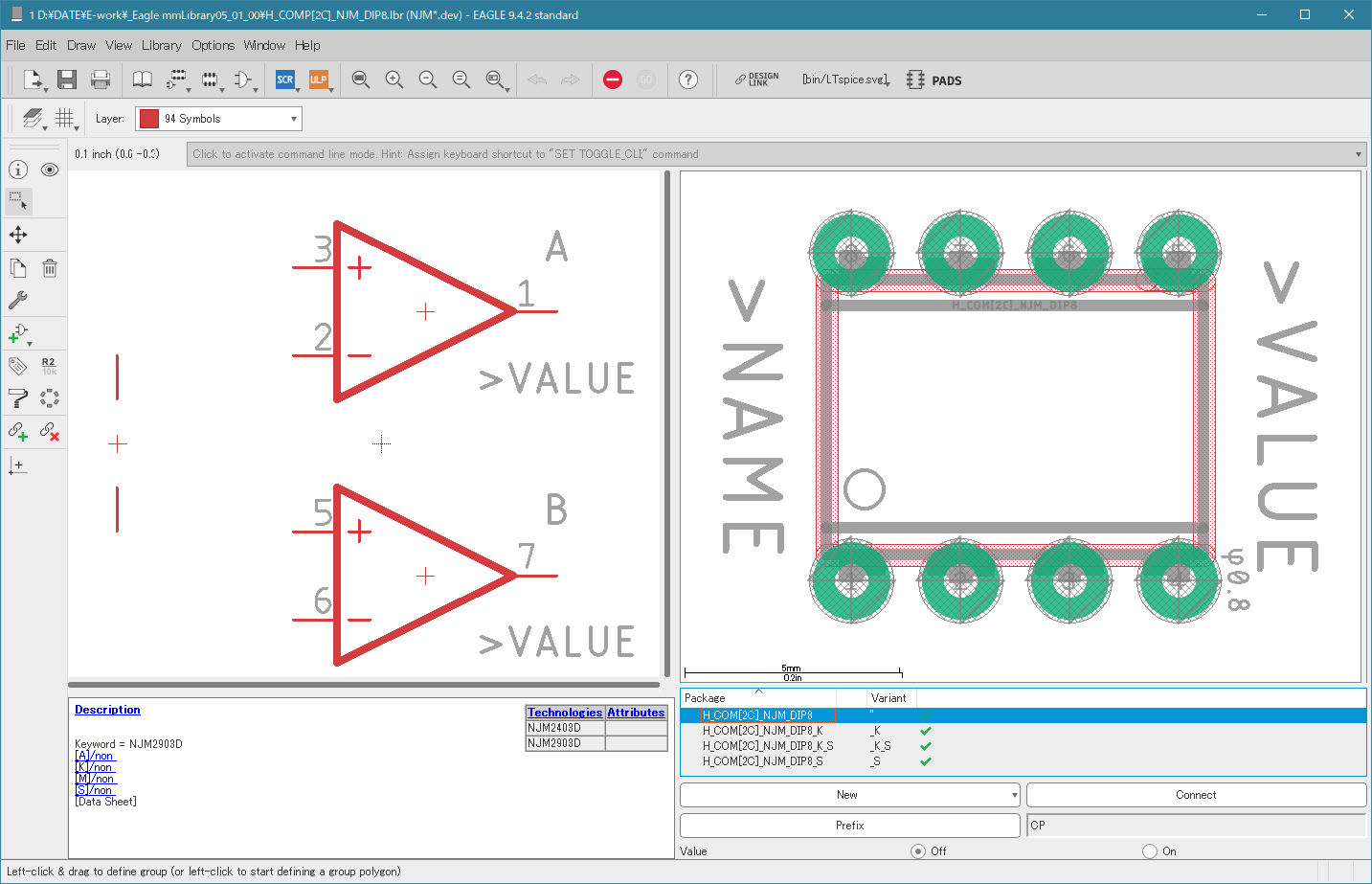1372x884 pixels.
Task: Expand the command line history dropdown
Action: (1358, 154)
